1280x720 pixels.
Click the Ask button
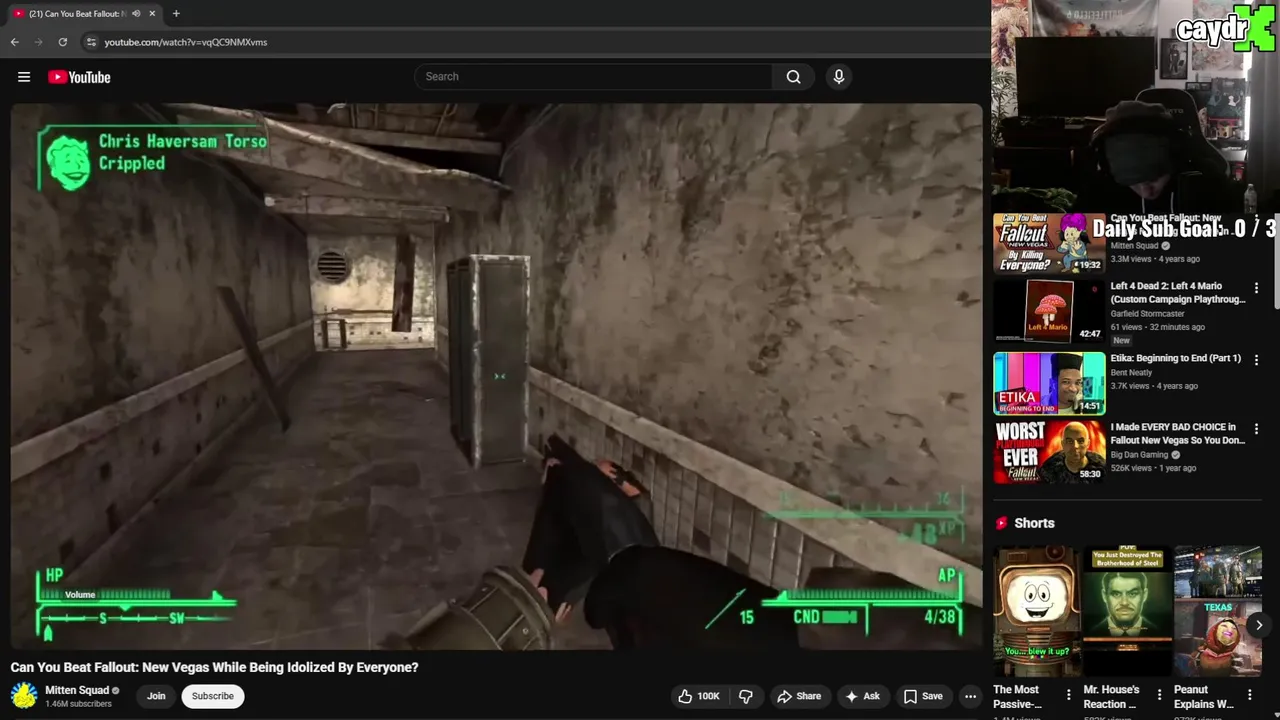point(862,696)
